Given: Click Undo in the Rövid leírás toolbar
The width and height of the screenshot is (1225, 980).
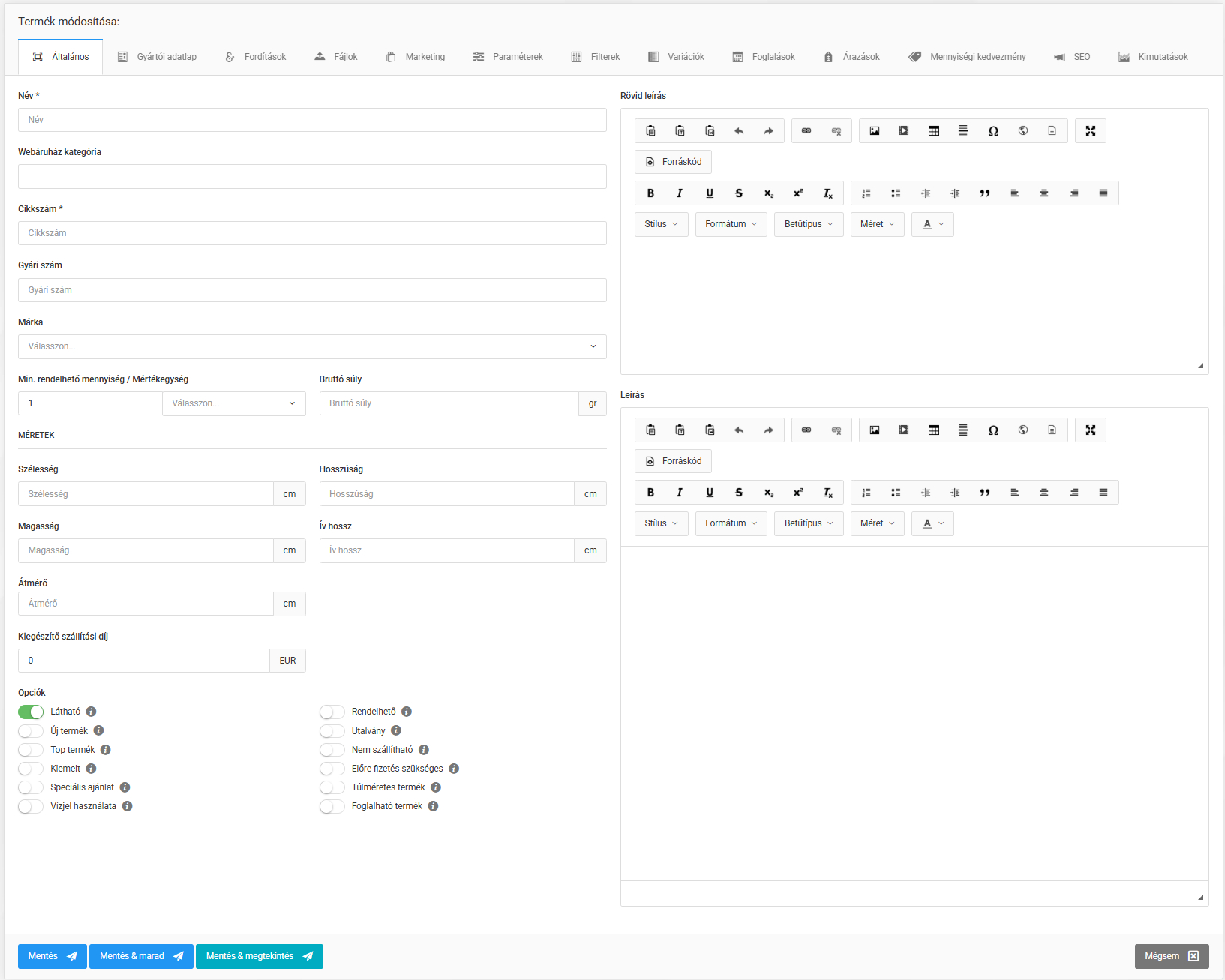Looking at the screenshot, I should click(x=739, y=131).
